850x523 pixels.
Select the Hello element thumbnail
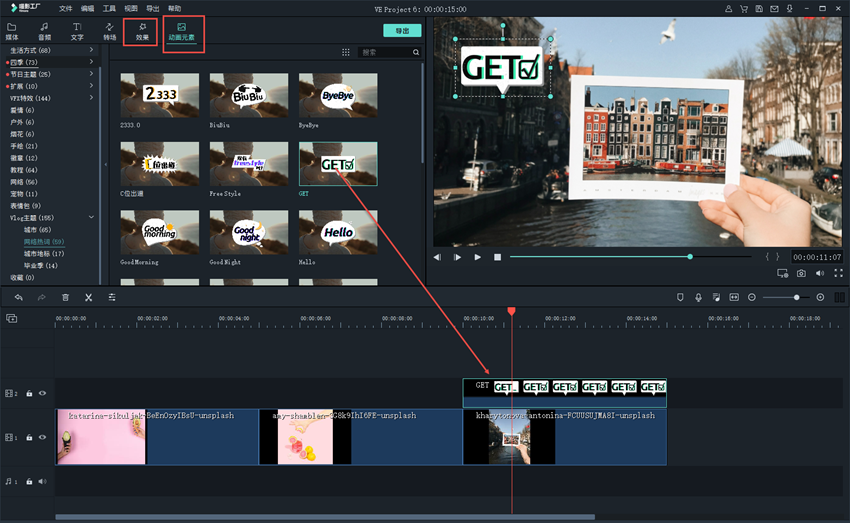click(338, 232)
